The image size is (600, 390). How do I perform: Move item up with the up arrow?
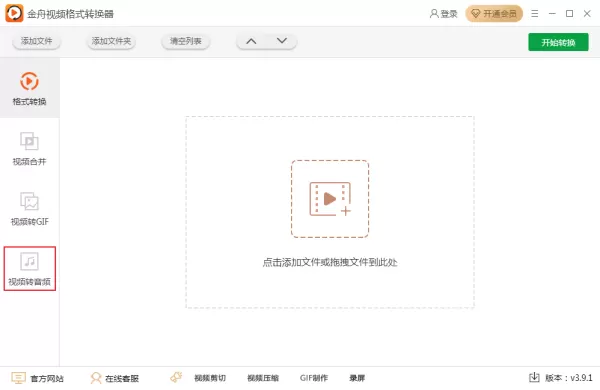pyautogui.click(x=251, y=41)
